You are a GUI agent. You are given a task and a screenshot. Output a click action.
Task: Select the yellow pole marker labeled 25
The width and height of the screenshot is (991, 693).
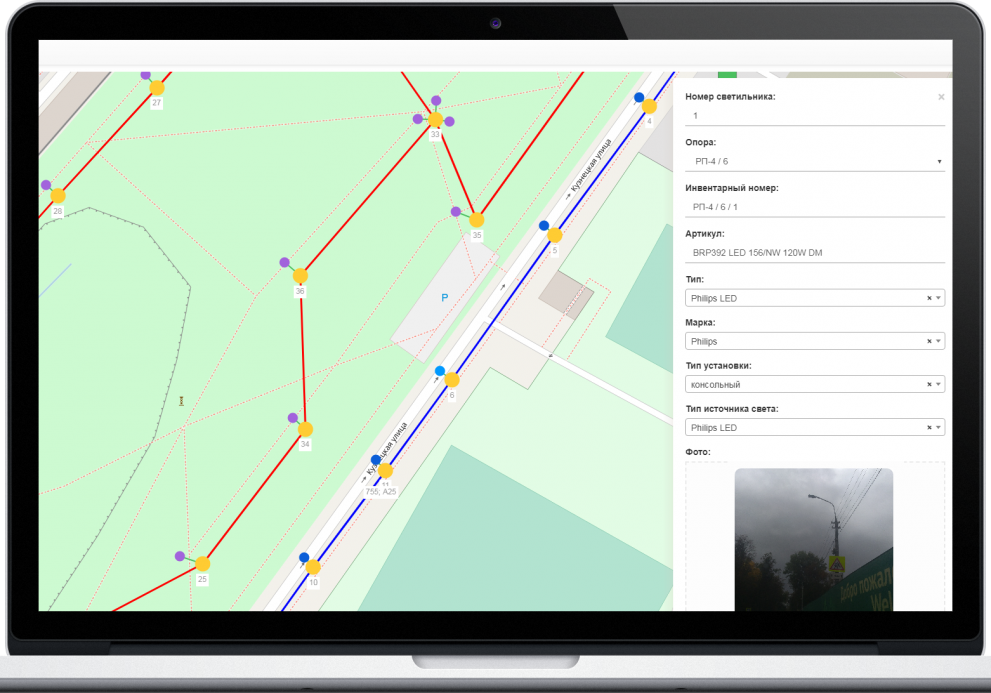[203, 564]
